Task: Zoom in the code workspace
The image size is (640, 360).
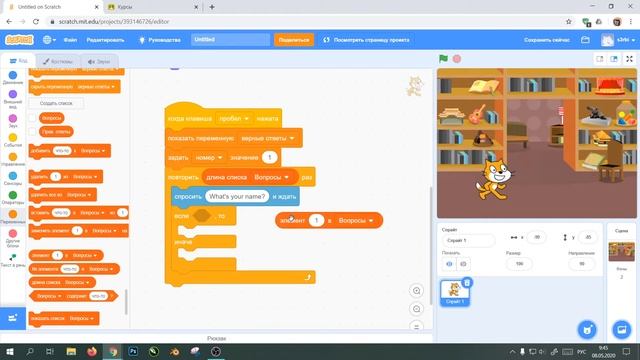Action: click(416, 291)
